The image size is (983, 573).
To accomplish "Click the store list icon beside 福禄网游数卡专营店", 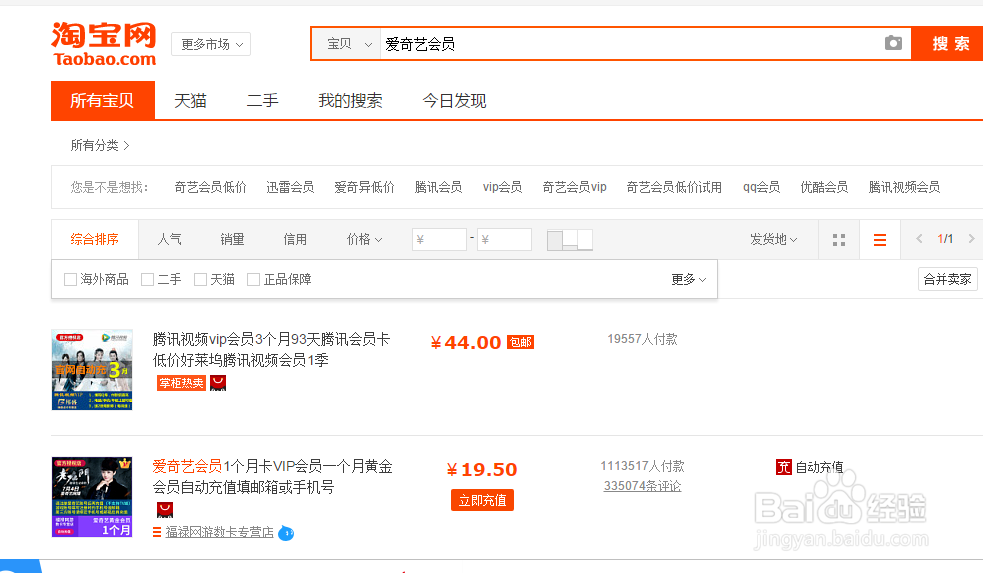I will pos(157,532).
